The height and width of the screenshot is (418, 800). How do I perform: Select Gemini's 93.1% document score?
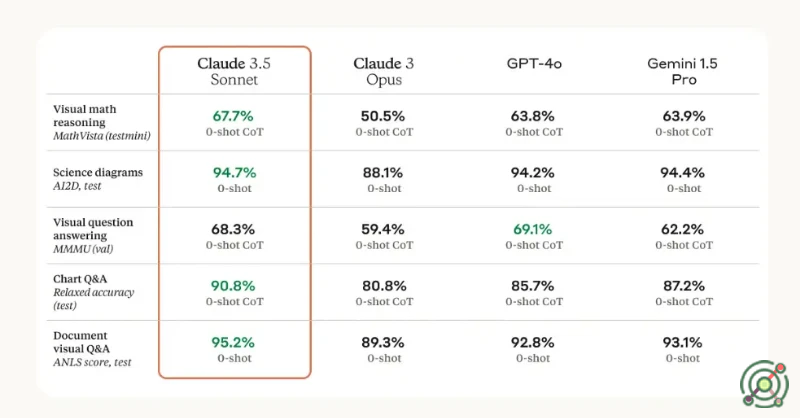[x=683, y=342]
